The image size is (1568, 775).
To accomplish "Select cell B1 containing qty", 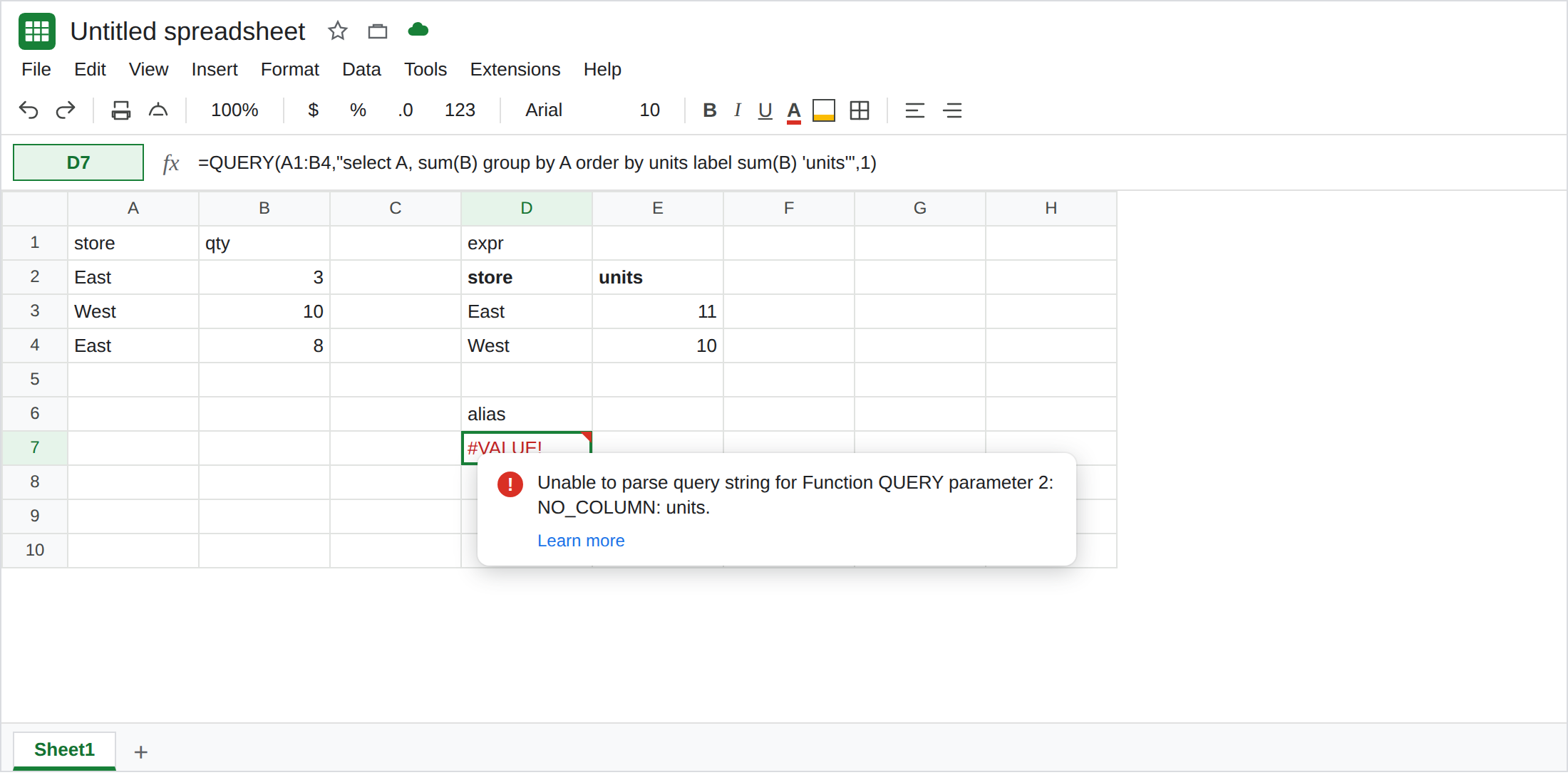I will 264,243.
